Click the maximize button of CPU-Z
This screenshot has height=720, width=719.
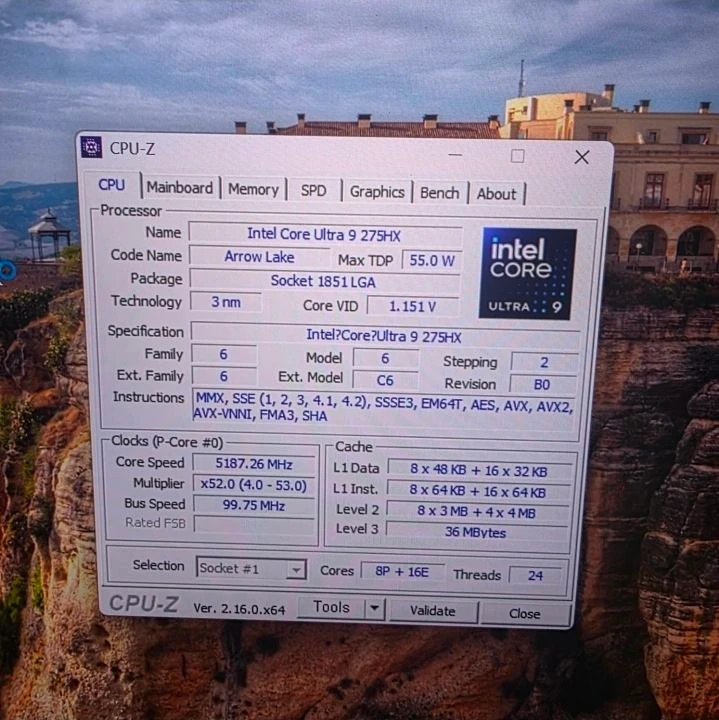pos(517,156)
